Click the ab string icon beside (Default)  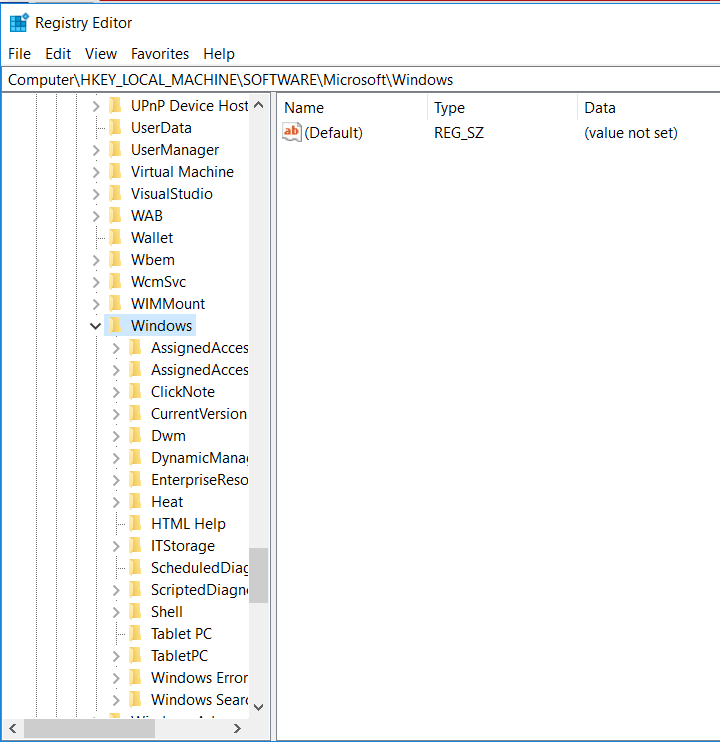click(x=292, y=132)
